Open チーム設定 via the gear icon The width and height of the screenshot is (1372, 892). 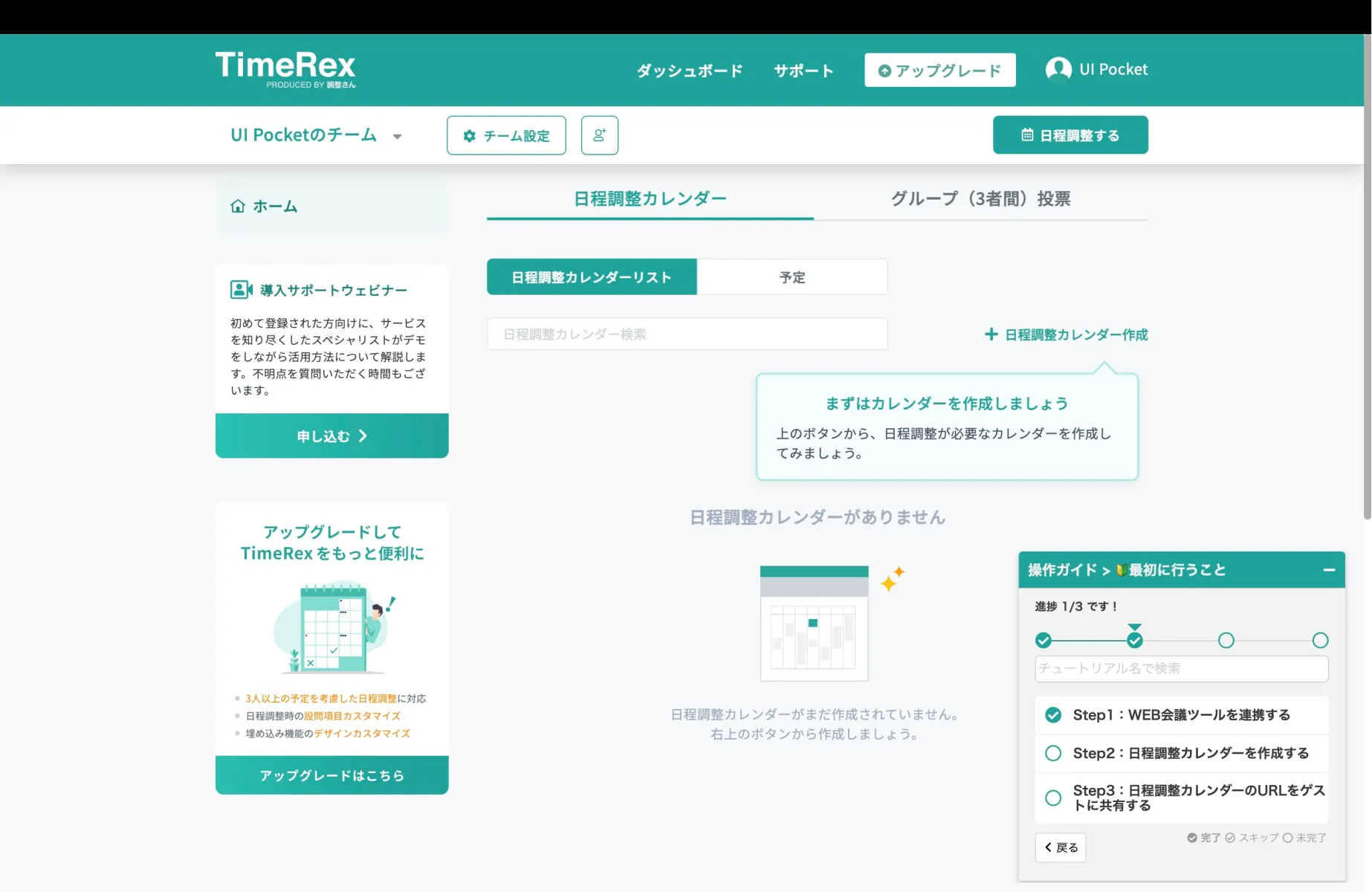coord(469,135)
